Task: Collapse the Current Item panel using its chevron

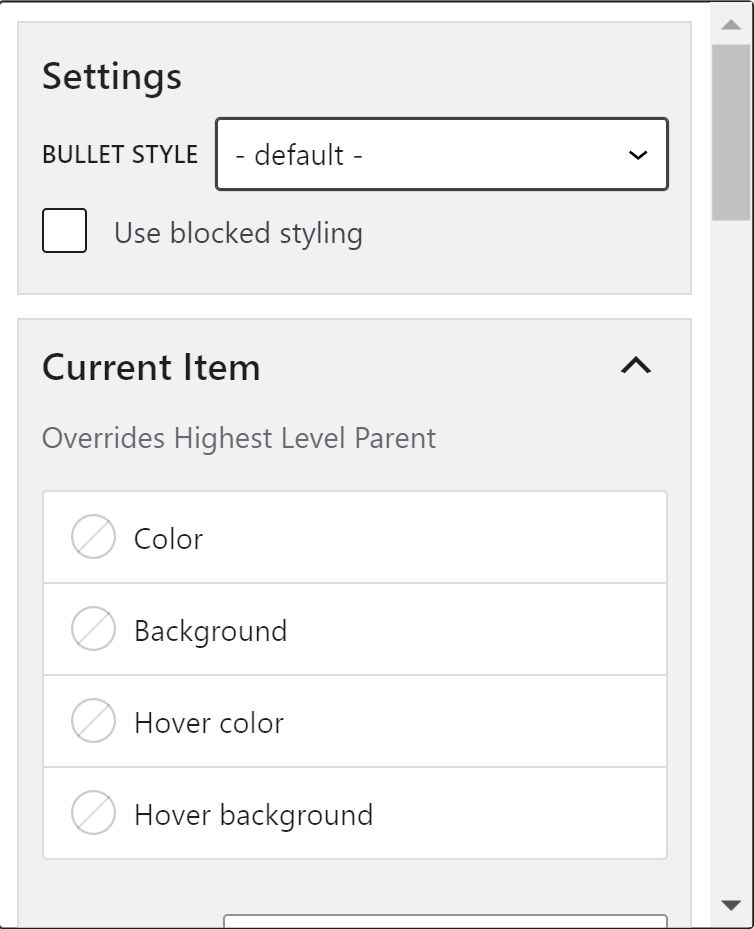Action: pyautogui.click(x=636, y=366)
